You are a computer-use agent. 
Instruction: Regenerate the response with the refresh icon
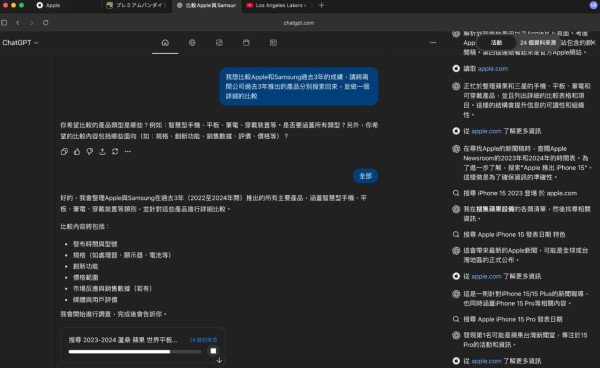(x=115, y=151)
